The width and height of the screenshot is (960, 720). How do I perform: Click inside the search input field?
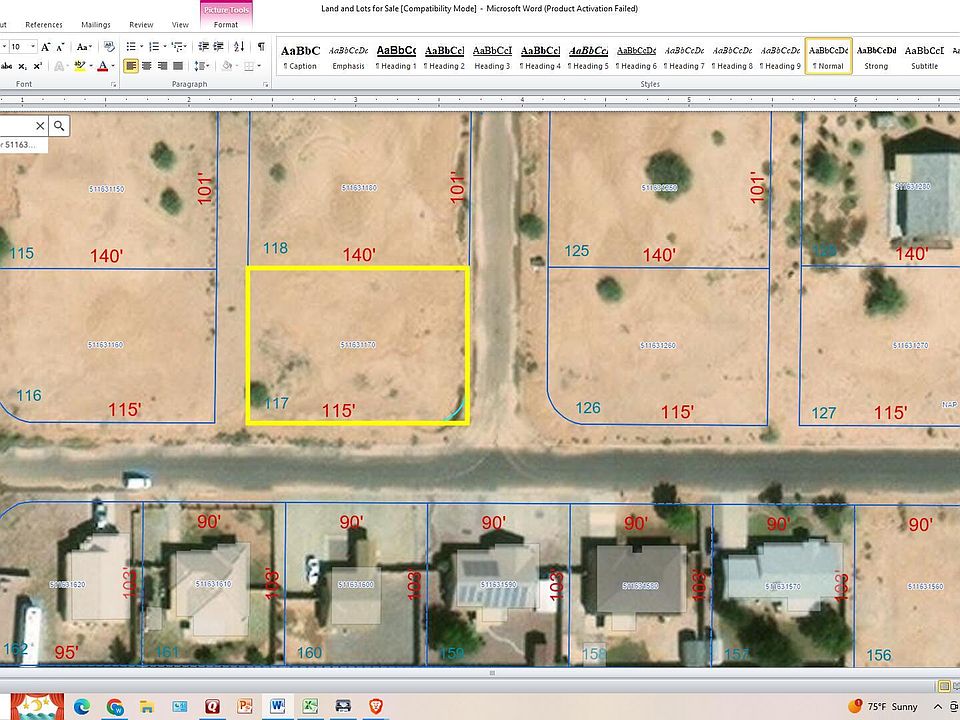[x=16, y=126]
